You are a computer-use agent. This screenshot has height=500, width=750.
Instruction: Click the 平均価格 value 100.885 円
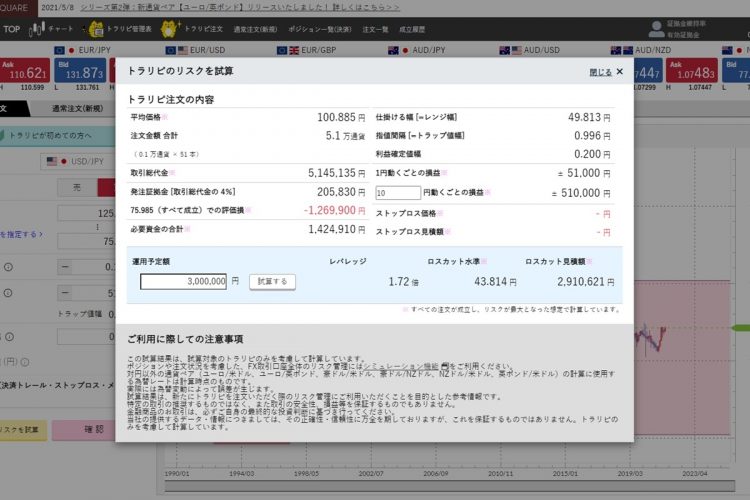click(341, 117)
